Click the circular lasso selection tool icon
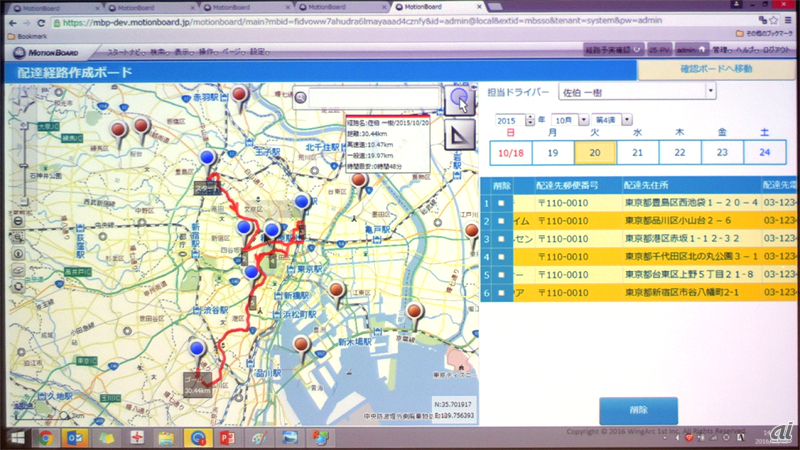The height and width of the screenshot is (450, 800). tap(459, 99)
